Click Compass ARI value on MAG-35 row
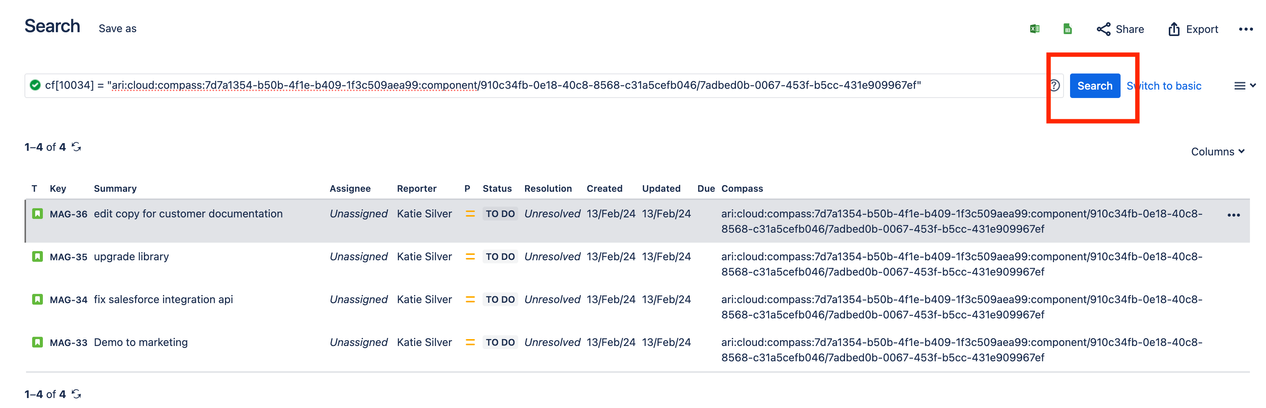The image size is (1266, 408). (x=962, y=264)
